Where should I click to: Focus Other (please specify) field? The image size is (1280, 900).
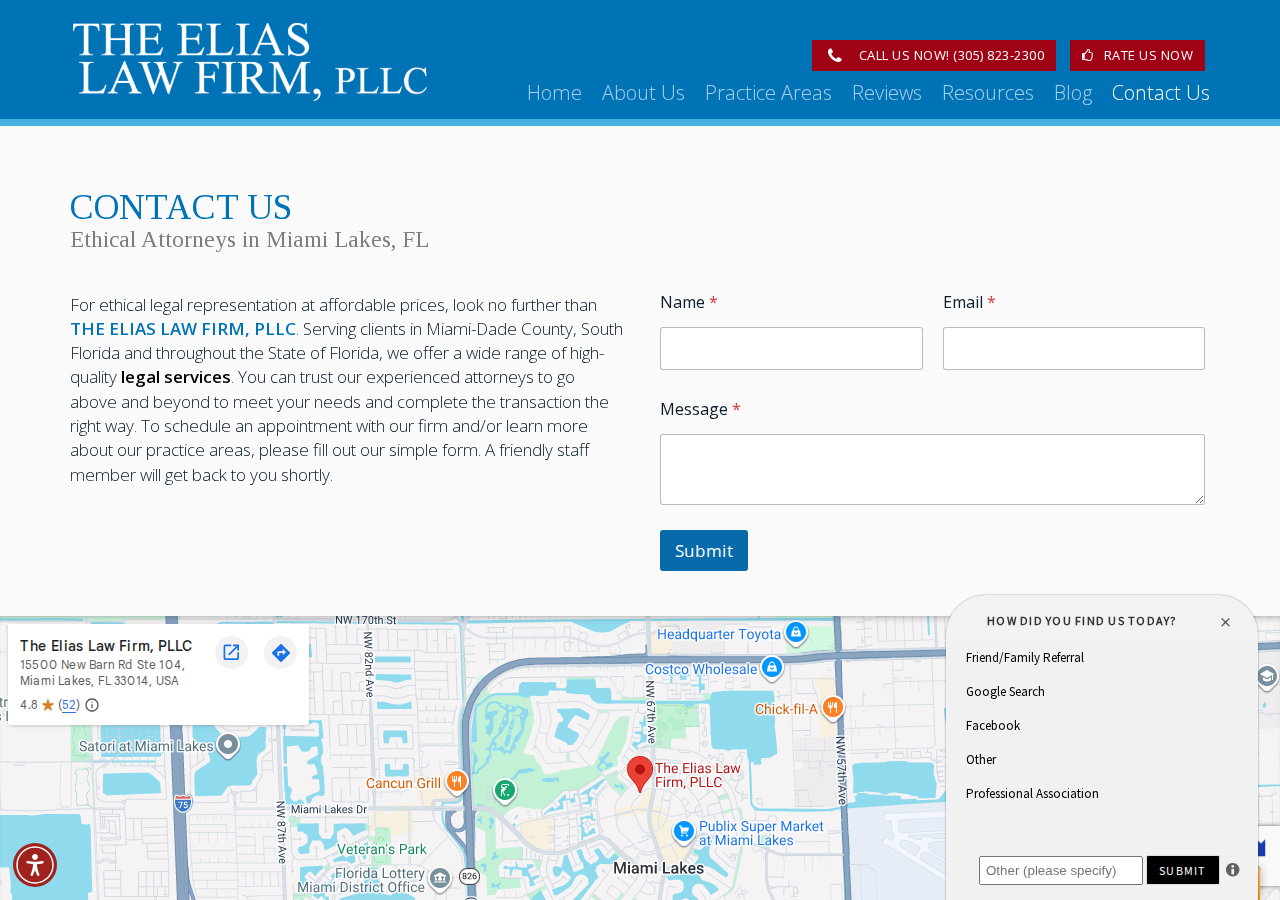[x=1061, y=870]
